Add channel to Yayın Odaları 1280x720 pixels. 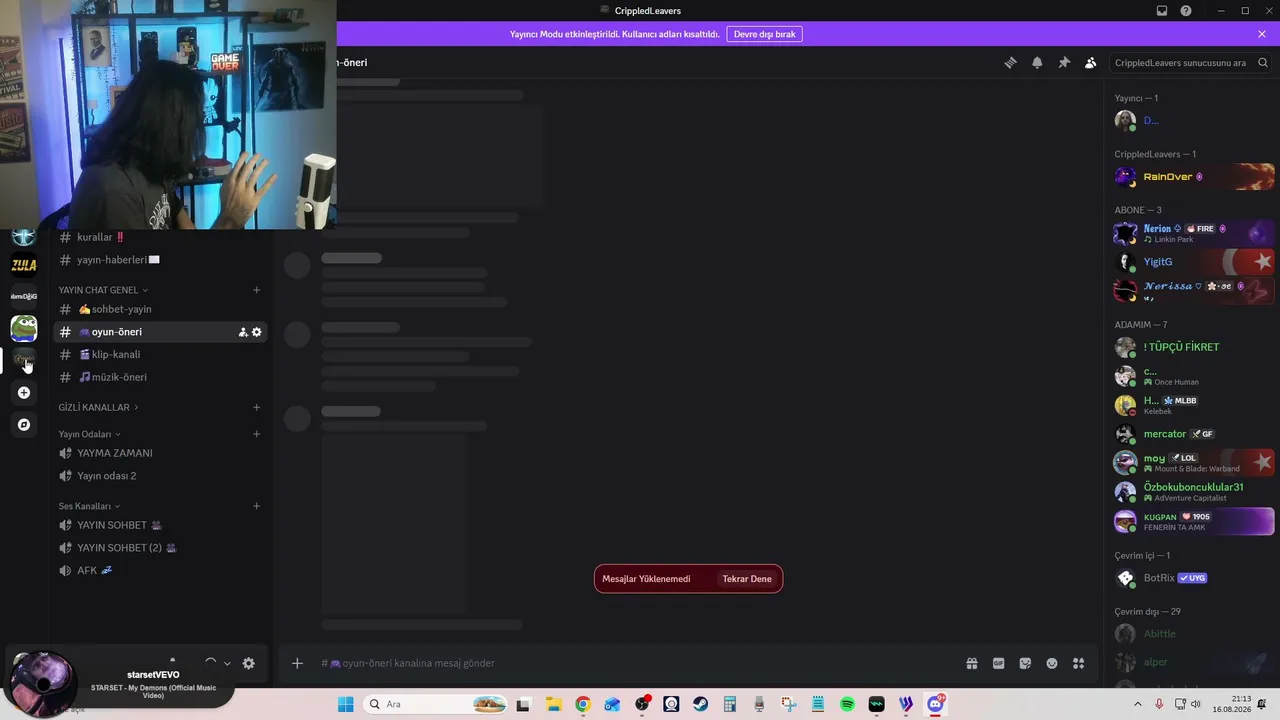256,434
